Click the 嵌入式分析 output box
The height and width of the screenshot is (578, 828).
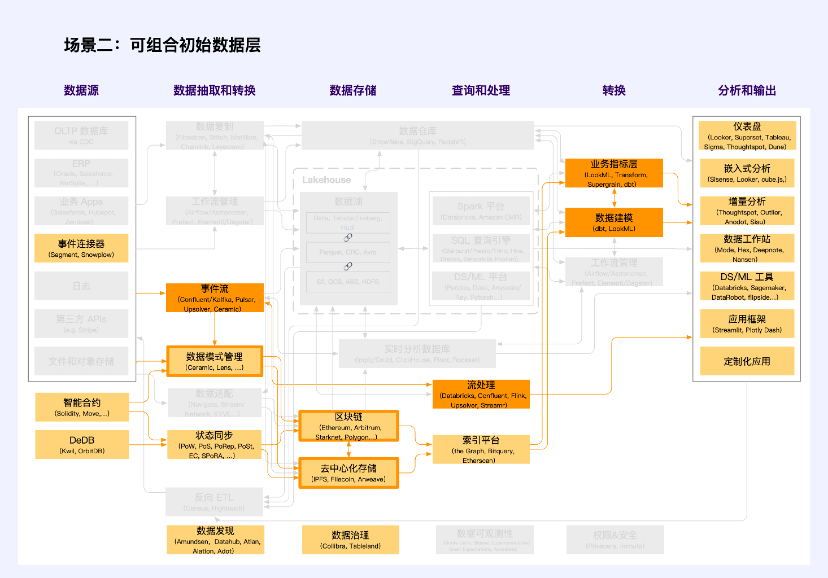(748, 173)
